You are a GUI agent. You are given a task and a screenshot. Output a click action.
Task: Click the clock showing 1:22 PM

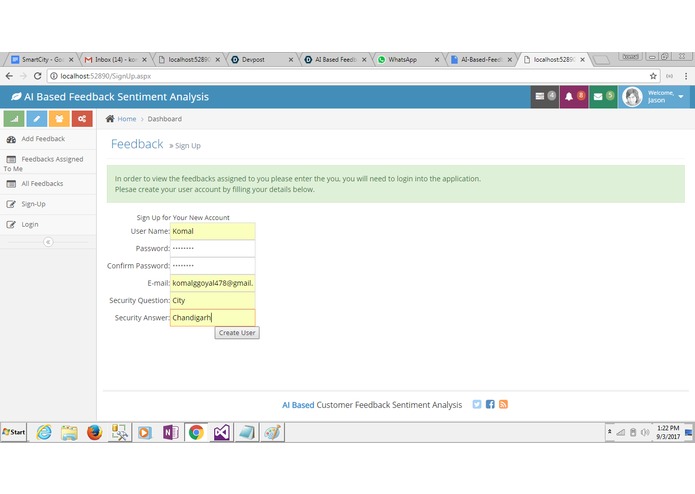click(x=668, y=432)
